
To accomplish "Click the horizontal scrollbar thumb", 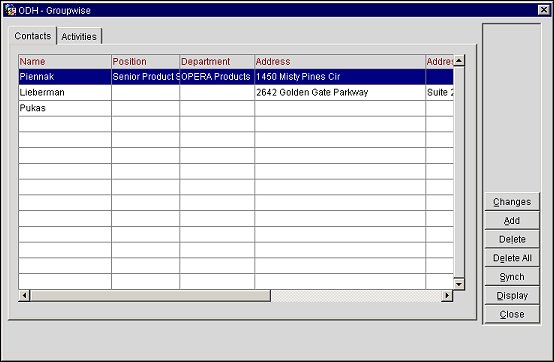I will 151,295.
